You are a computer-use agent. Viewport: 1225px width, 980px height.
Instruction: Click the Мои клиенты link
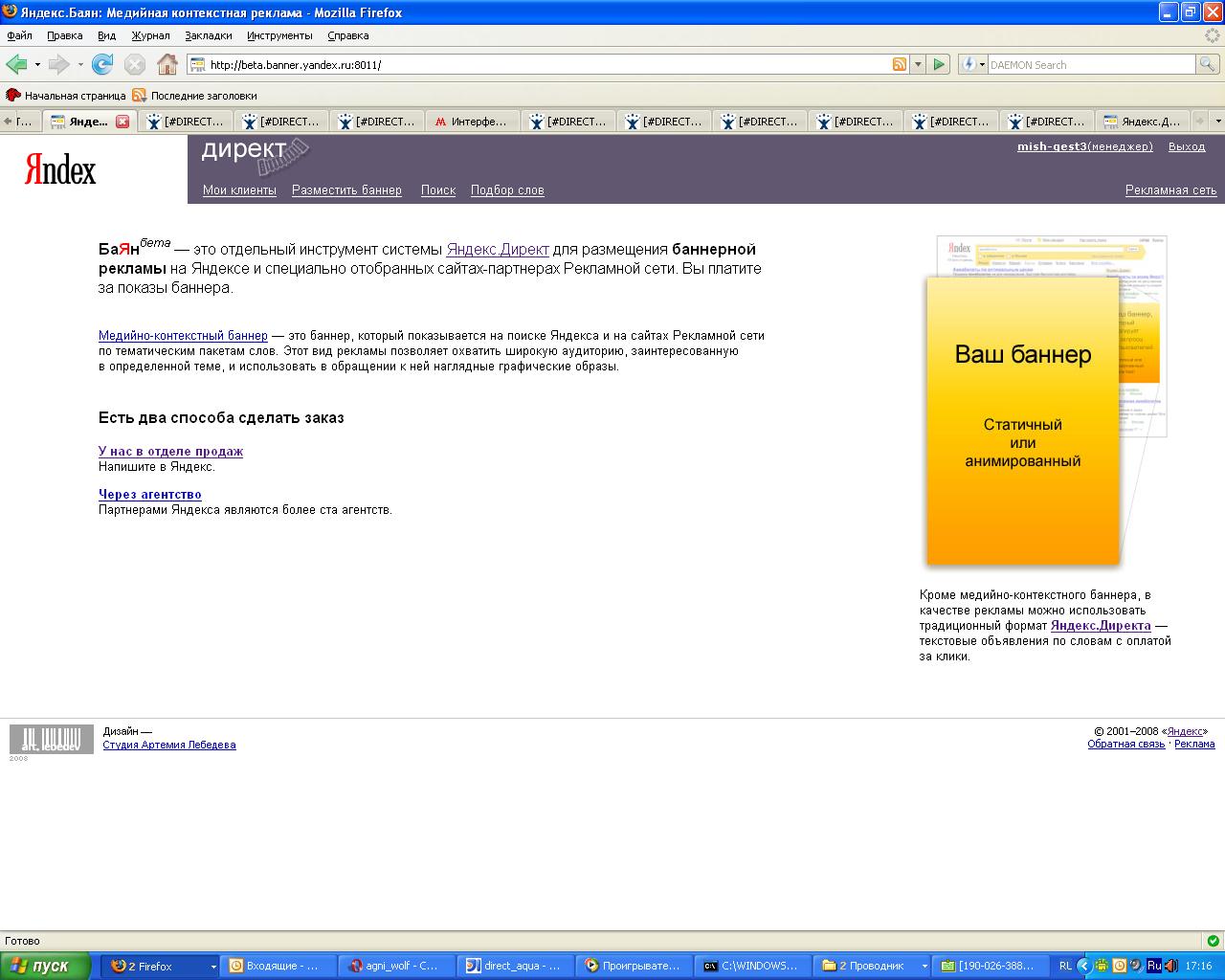(x=239, y=190)
